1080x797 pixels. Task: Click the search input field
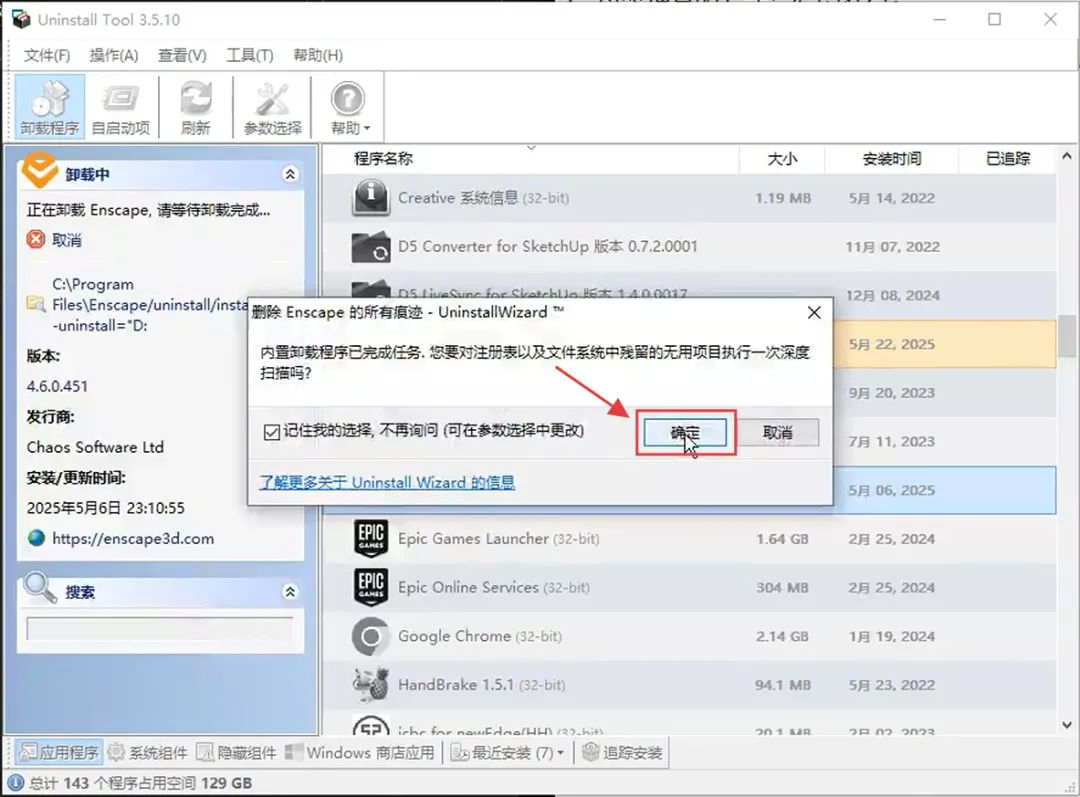click(160, 628)
